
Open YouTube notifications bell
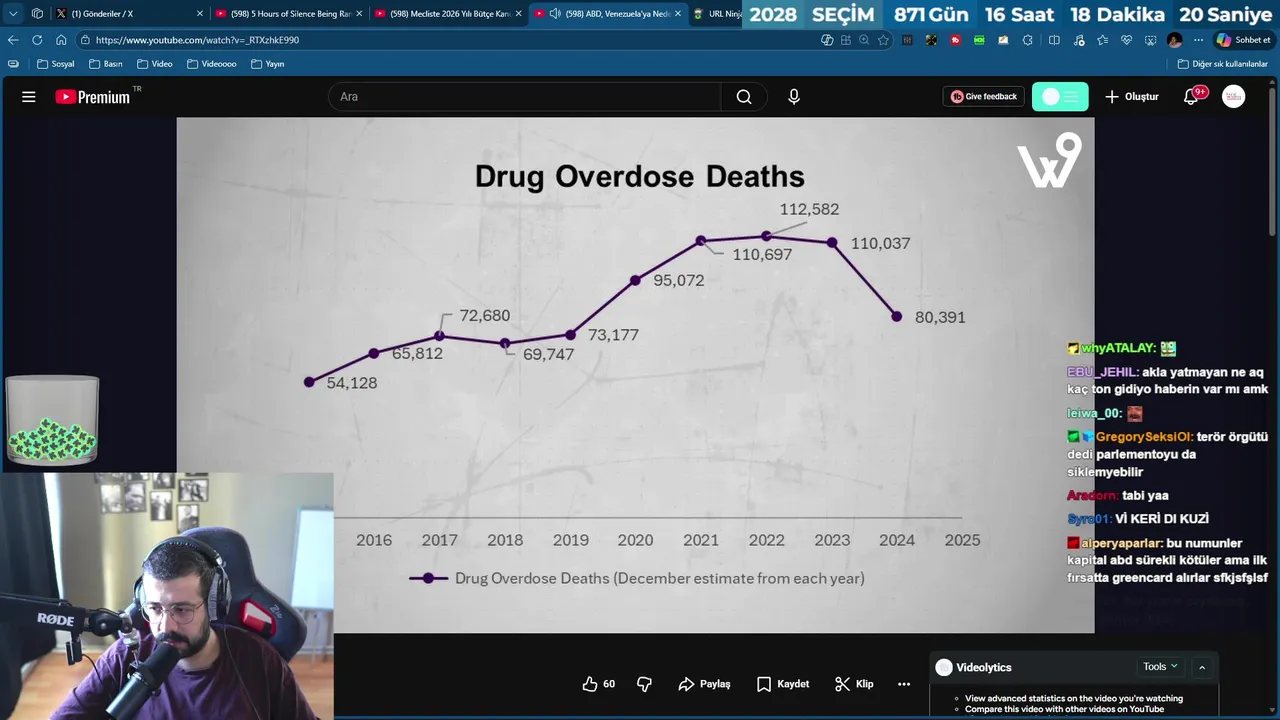pos(1191,97)
